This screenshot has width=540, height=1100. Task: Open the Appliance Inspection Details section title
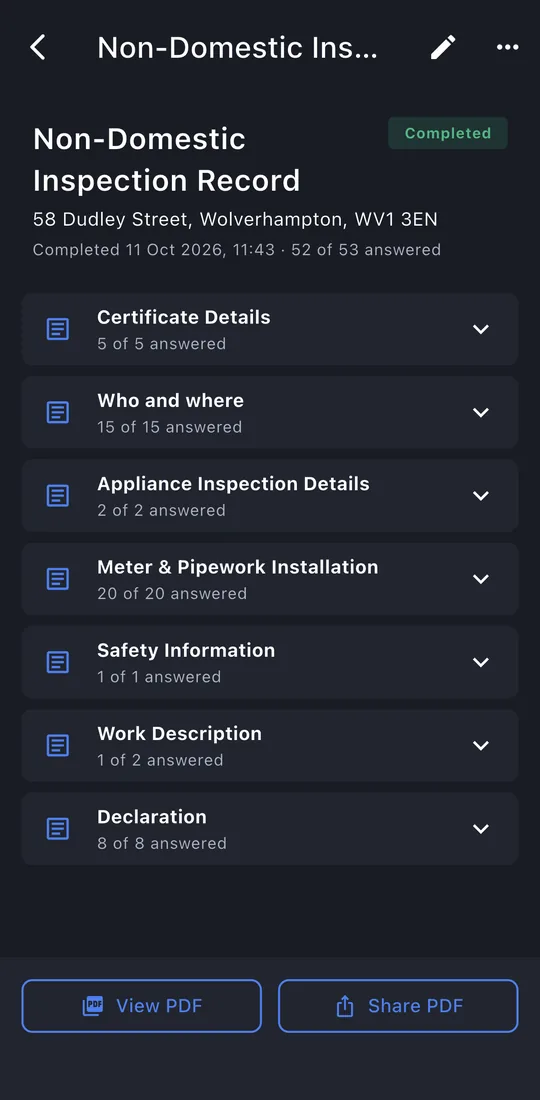pyautogui.click(x=233, y=484)
